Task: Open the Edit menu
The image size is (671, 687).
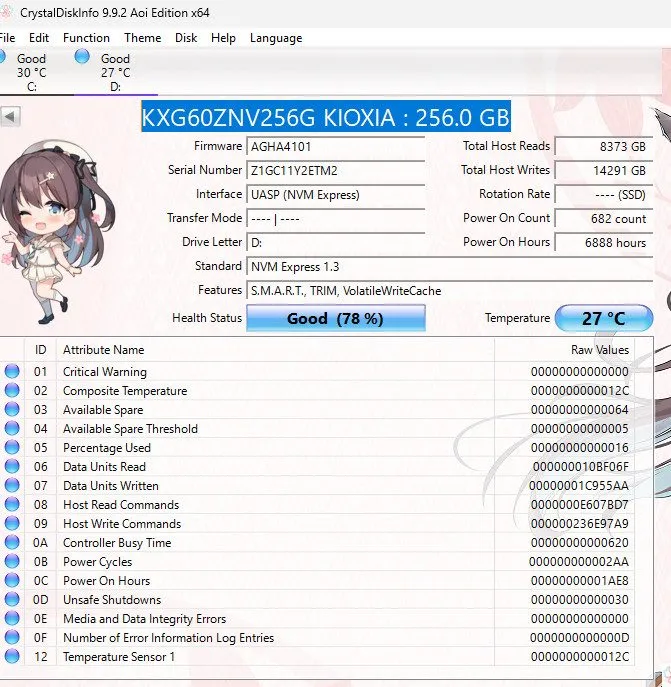Action: pos(39,38)
